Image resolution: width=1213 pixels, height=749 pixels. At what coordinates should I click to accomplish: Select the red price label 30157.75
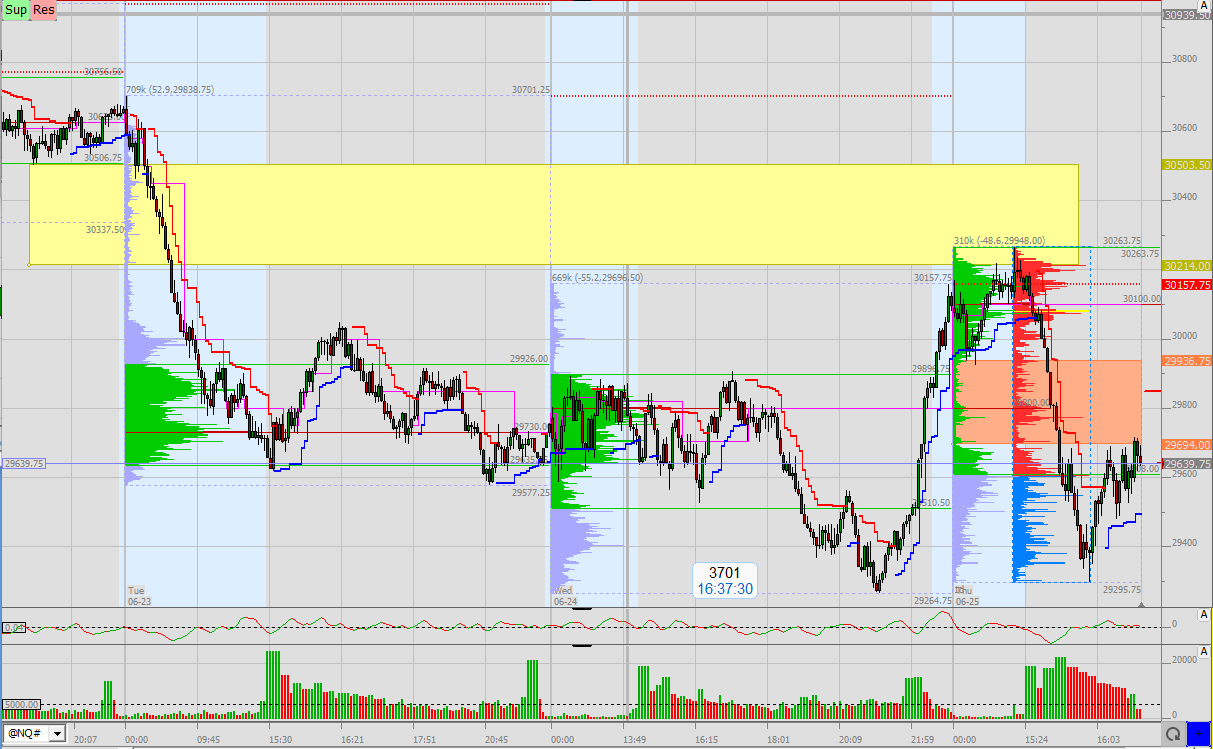point(1187,285)
